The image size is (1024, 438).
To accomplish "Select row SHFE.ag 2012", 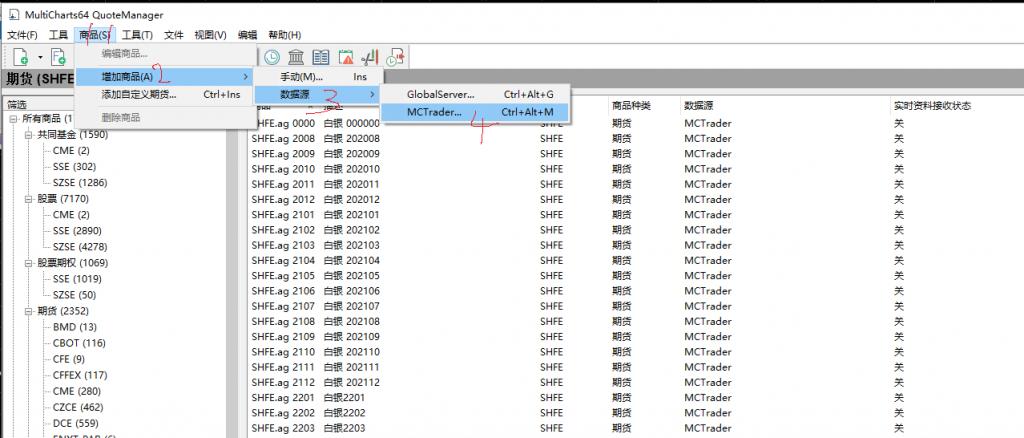I will coord(635,199).
